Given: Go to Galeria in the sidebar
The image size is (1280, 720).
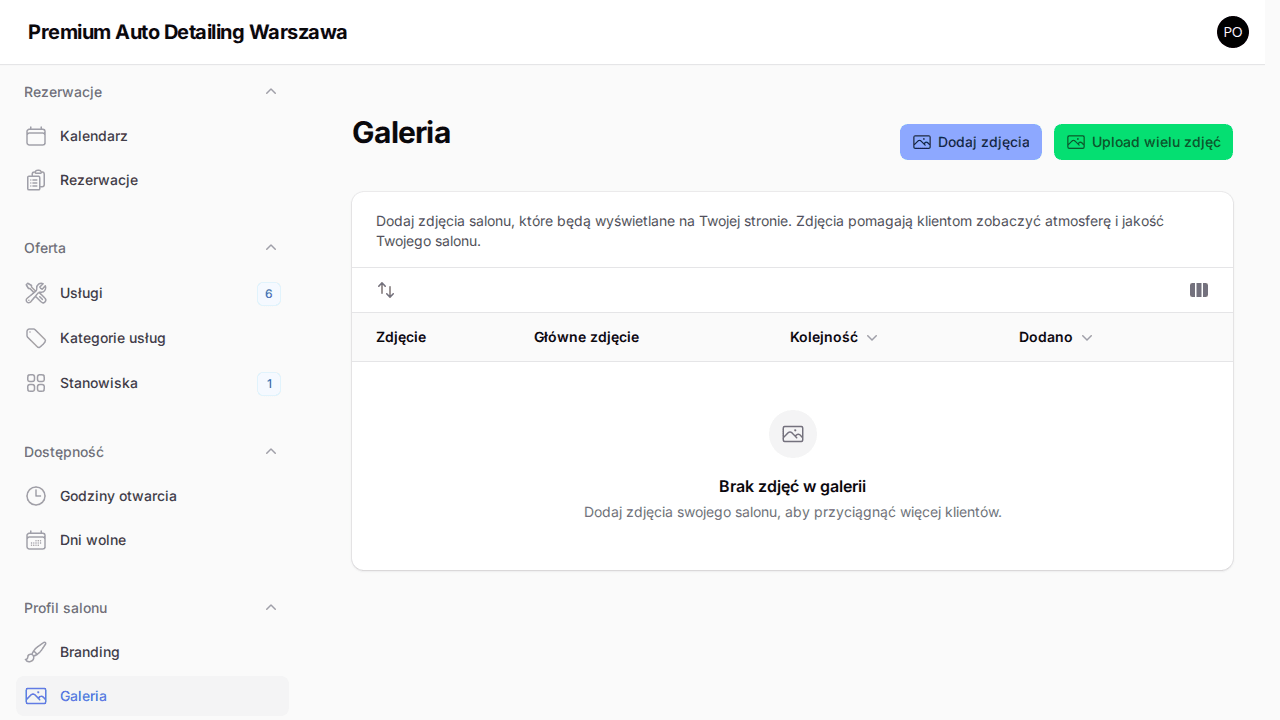Looking at the screenshot, I should coord(83,696).
